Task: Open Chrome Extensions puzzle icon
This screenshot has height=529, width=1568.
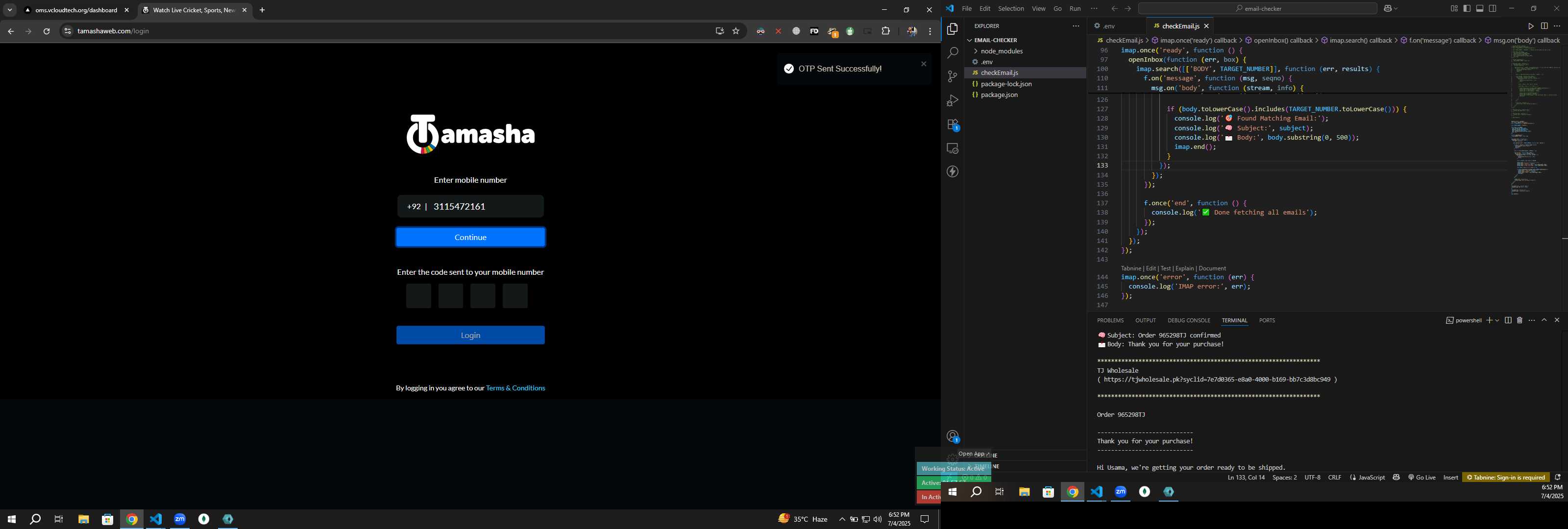Action: (x=885, y=31)
